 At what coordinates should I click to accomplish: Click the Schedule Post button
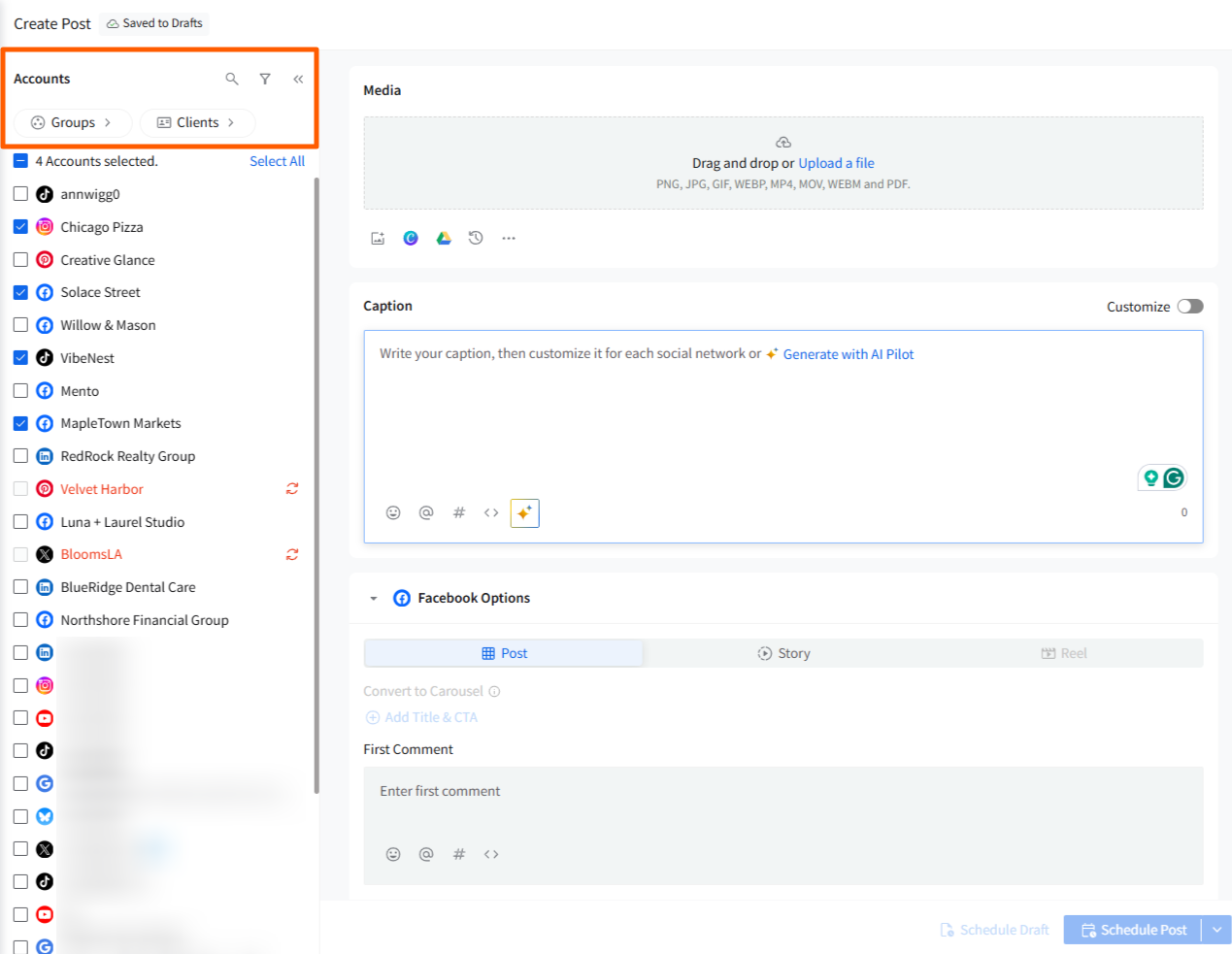pos(1133,930)
